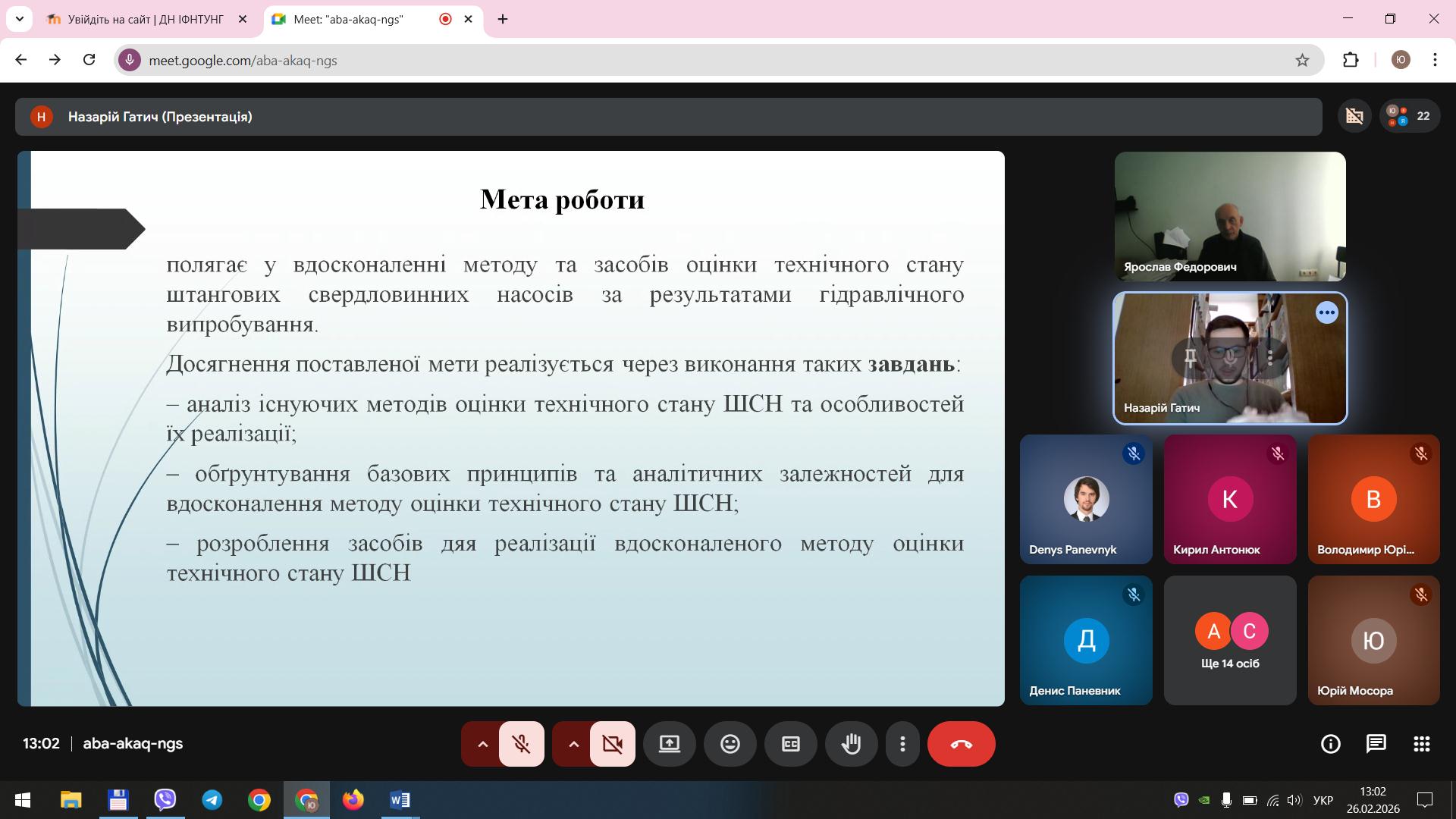The image size is (1456, 819).
Task: Open the meeting details info icon
Action: (x=1330, y=744)
